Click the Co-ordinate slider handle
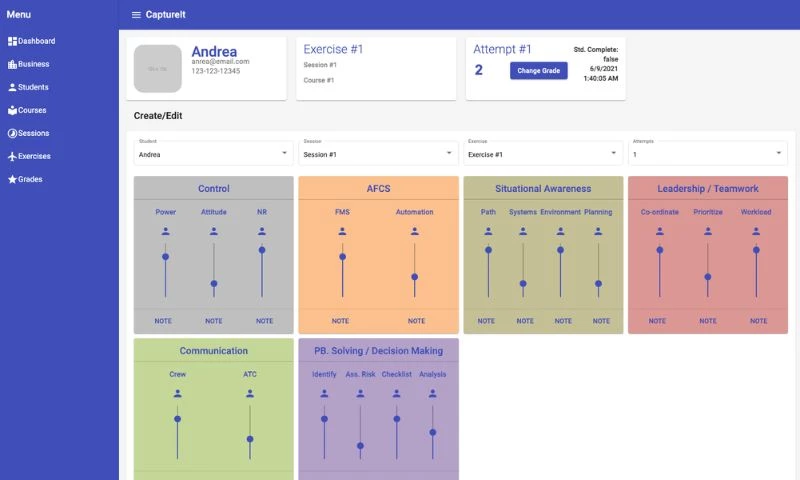800x480 pixels. click(659, 250)
